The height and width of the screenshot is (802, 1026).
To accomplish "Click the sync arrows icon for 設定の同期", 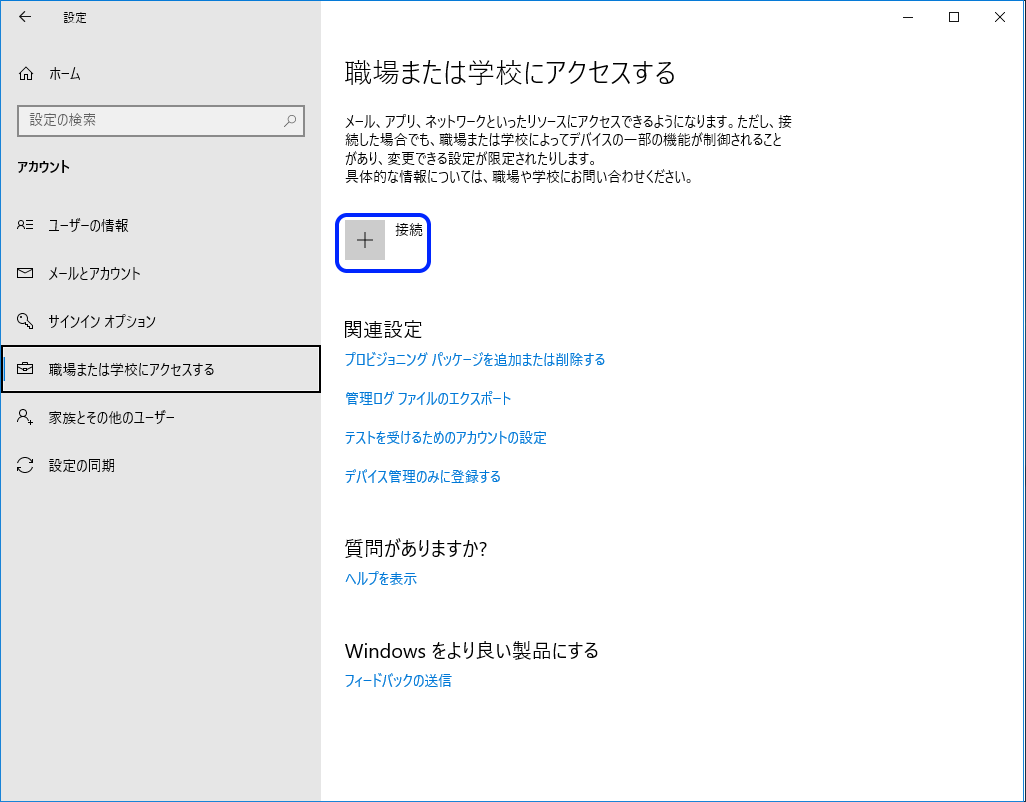I will [25, 465].
